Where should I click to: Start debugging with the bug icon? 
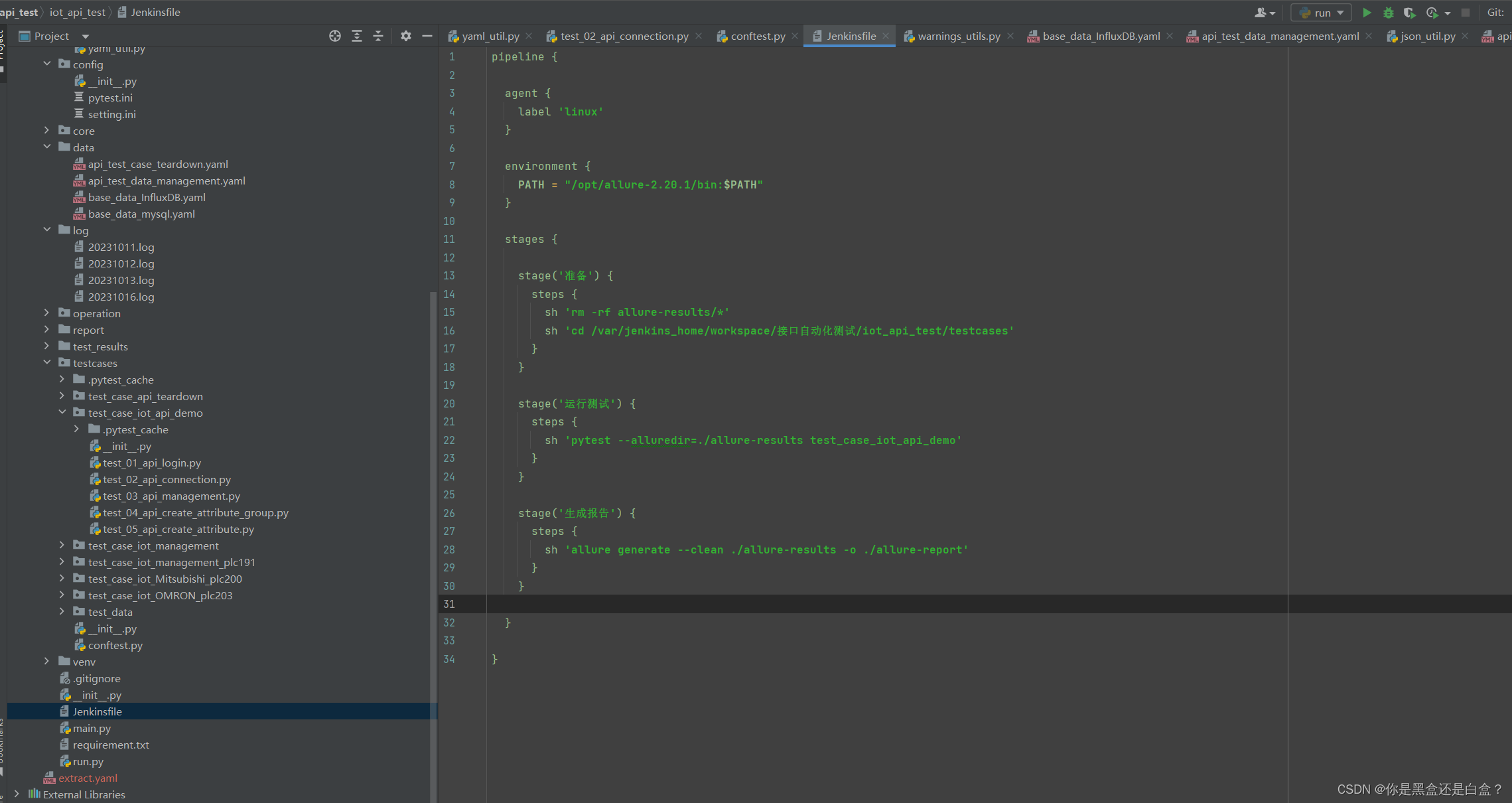(1388, 13)
